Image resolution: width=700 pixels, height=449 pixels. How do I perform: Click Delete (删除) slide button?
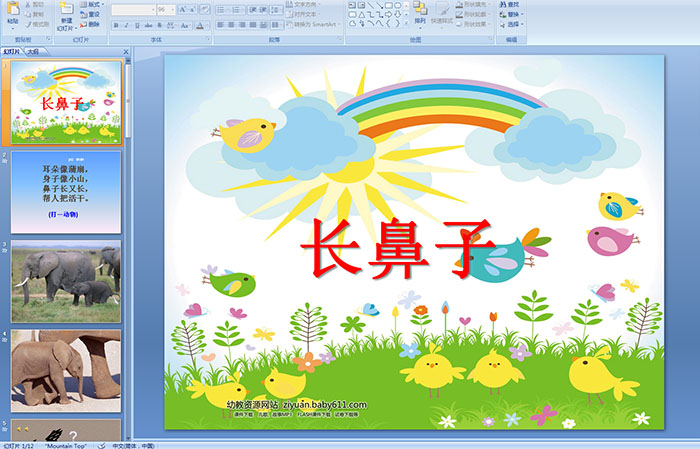pos(90,24)
